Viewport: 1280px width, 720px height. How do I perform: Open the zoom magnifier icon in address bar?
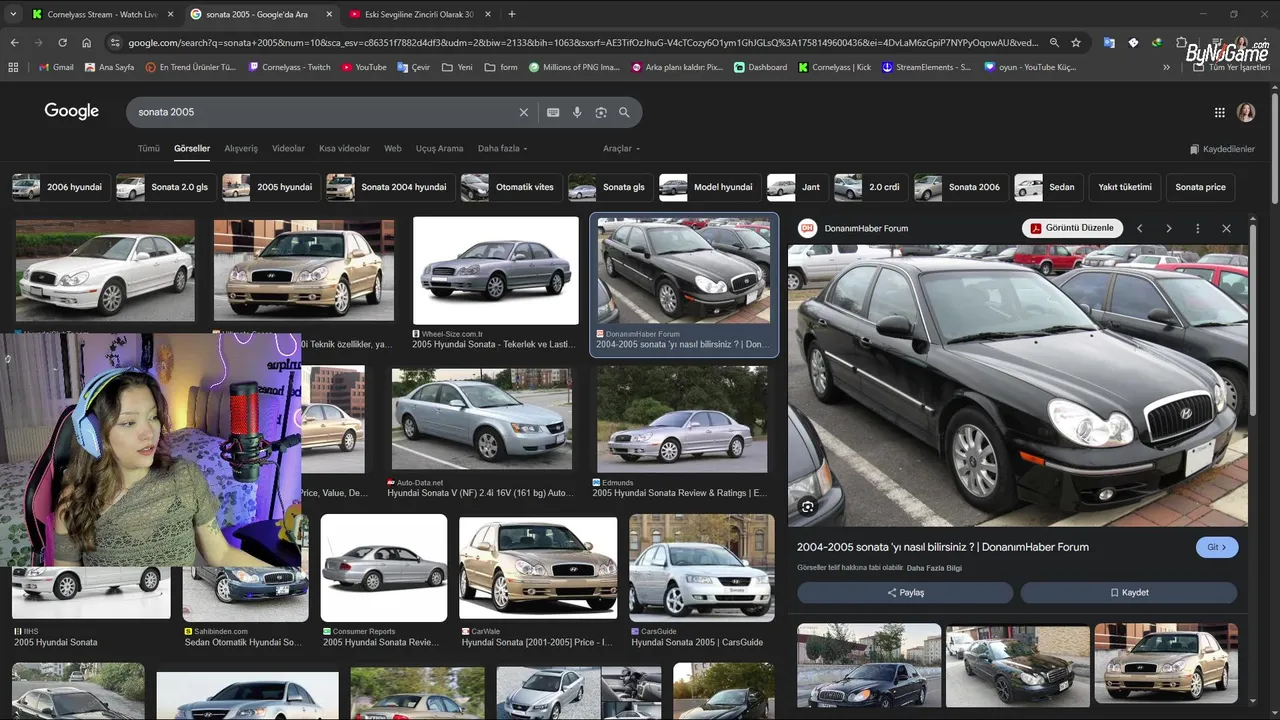(x=1053, y=43)
